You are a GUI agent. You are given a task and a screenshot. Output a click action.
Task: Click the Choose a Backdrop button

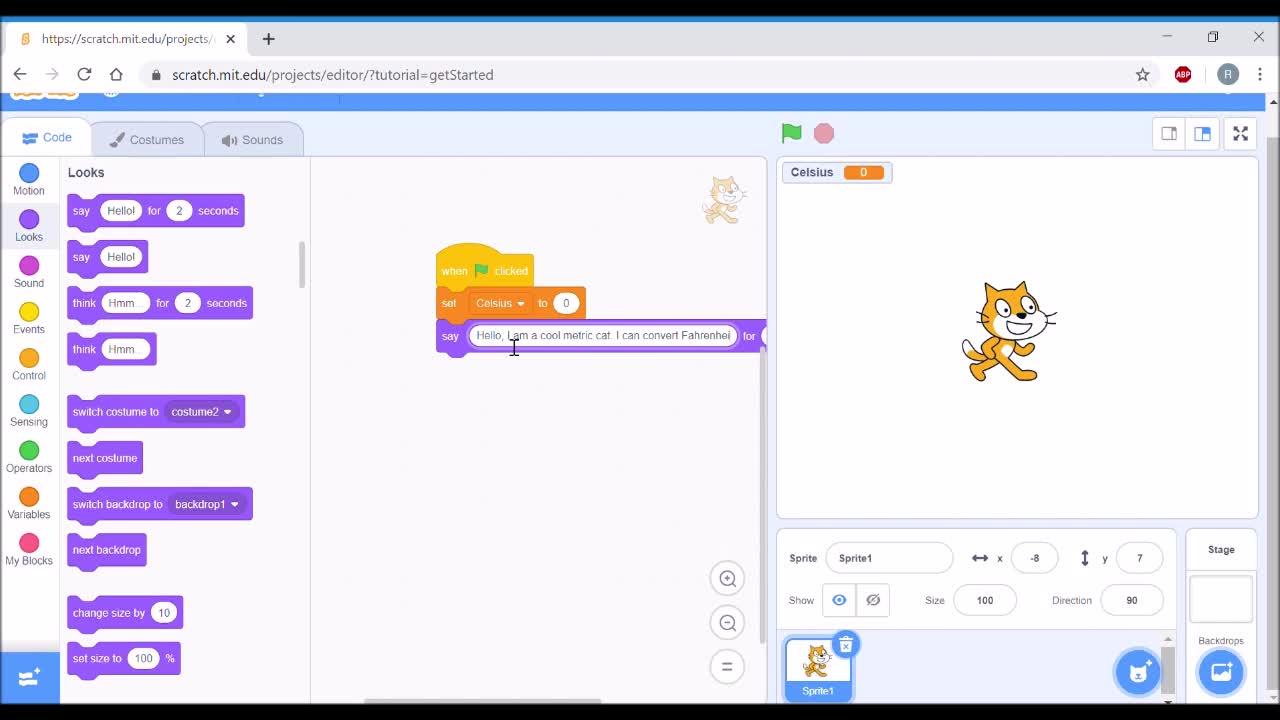[1221, 672]
